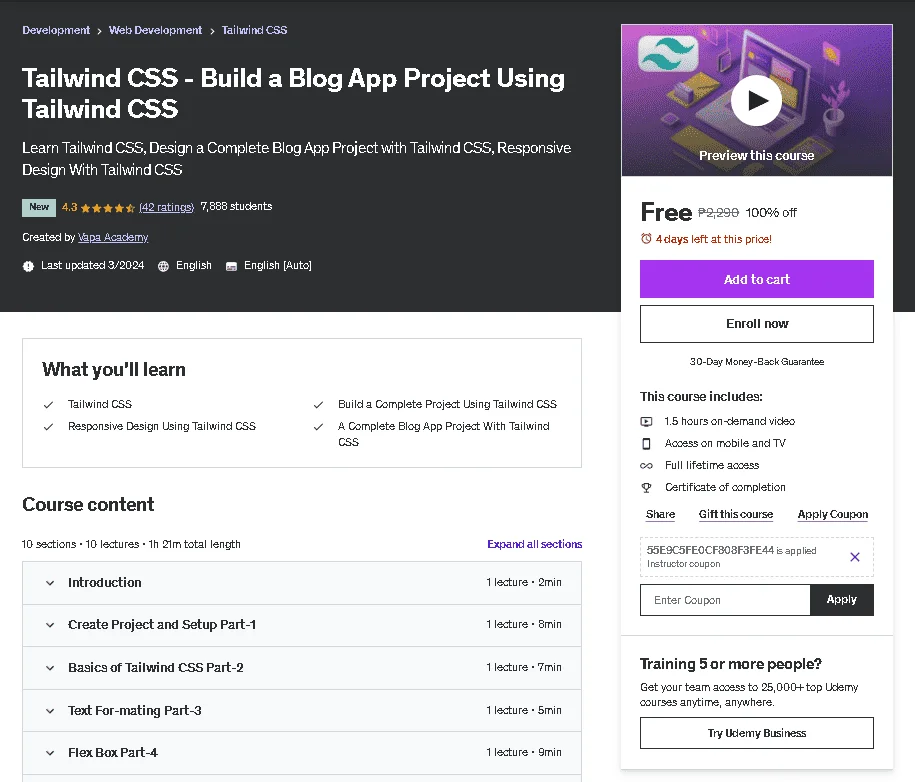Click the globe icon beside English language
Image resolution: width=915 pixels, height=782 pixels.
(163, 266)
